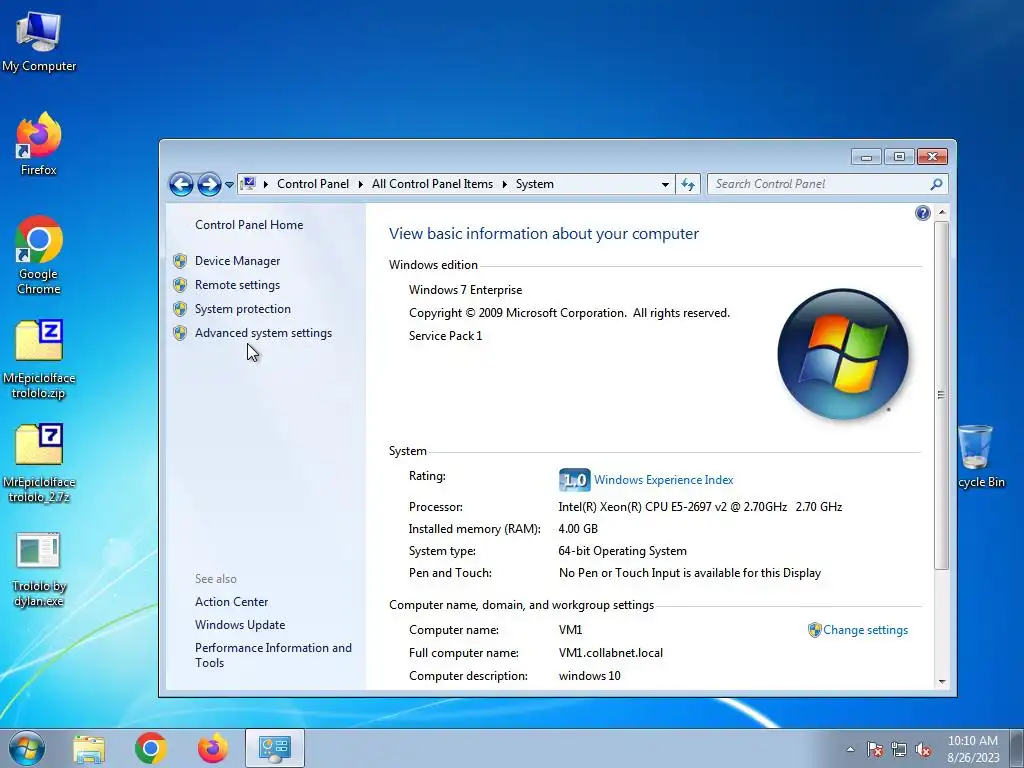Click the Windows 7 Enterprise text
The width and height of the screenshot is (1024, 768).
click(x=466, y=290)
